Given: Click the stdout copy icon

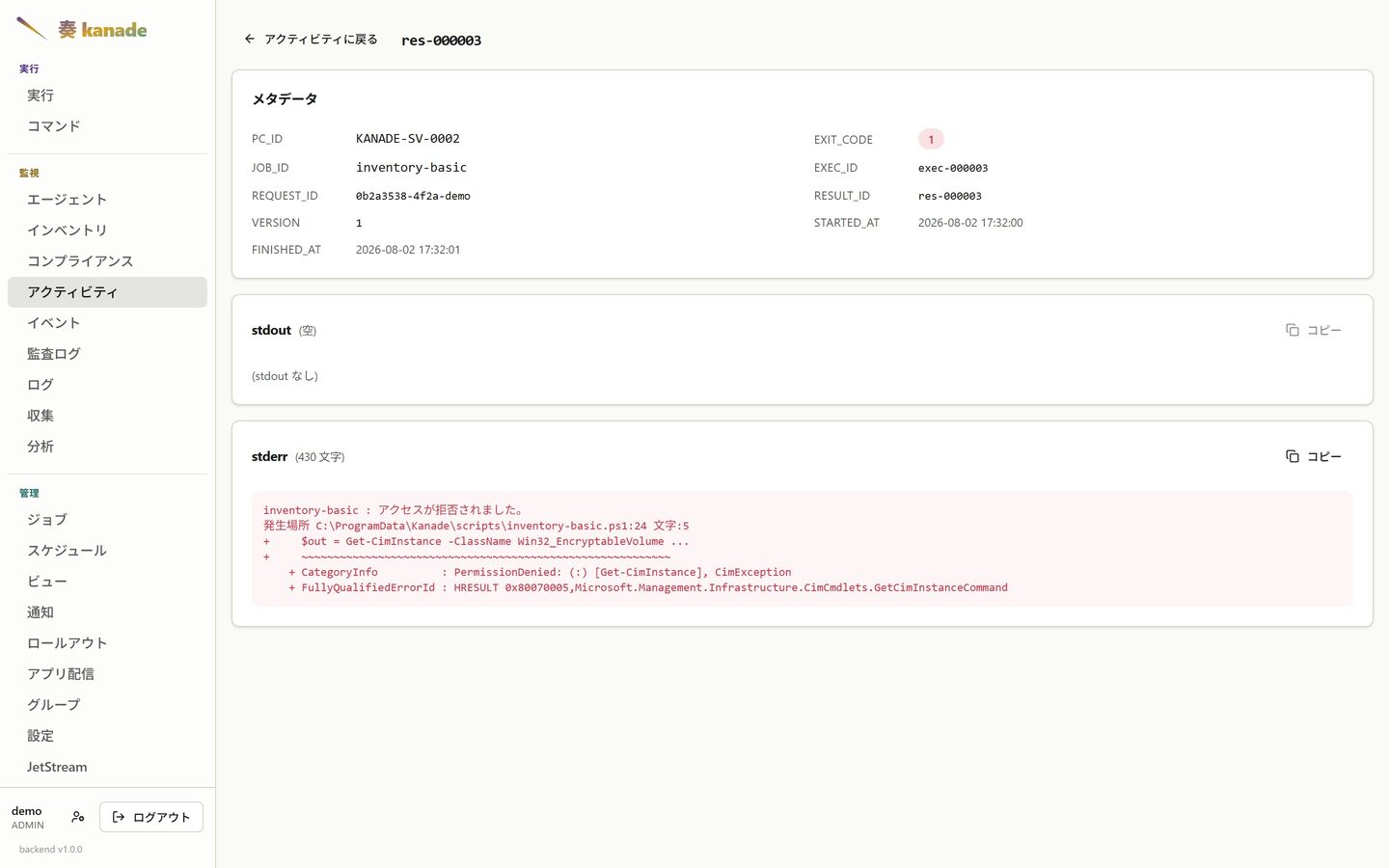Looking at the screenshot, I should 1293,330.
